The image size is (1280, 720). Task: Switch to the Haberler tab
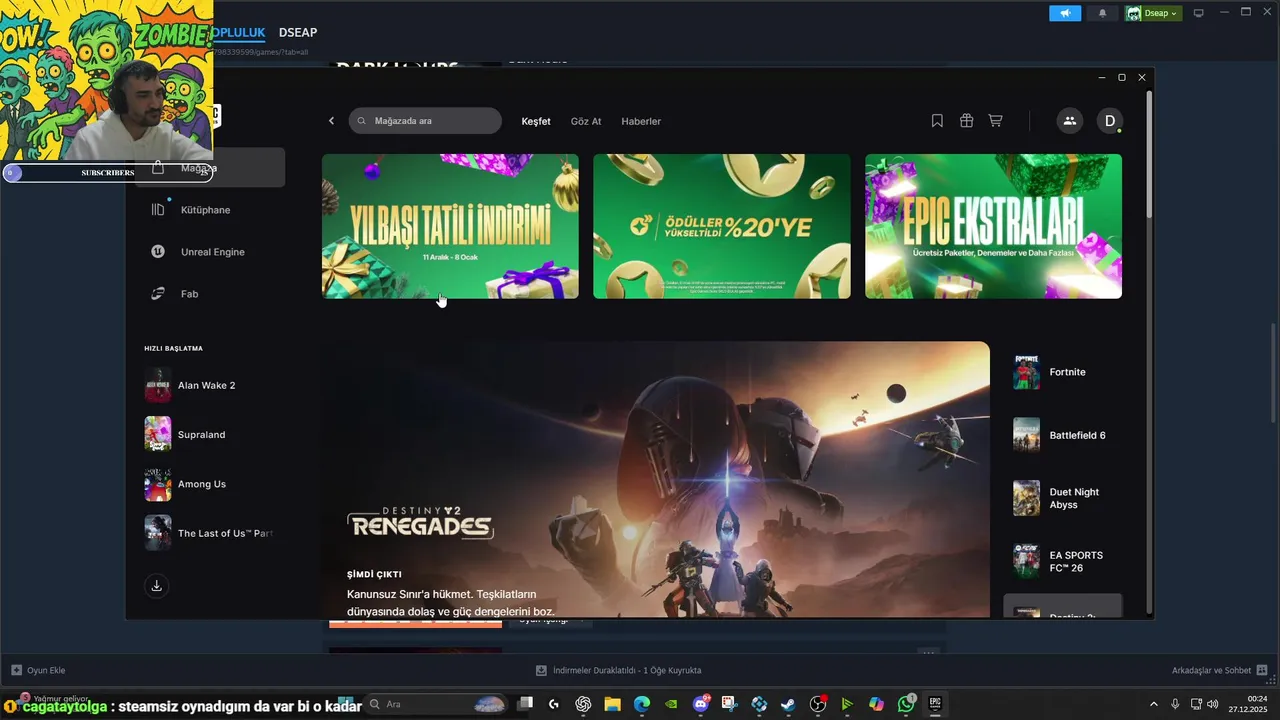[641, 121]
